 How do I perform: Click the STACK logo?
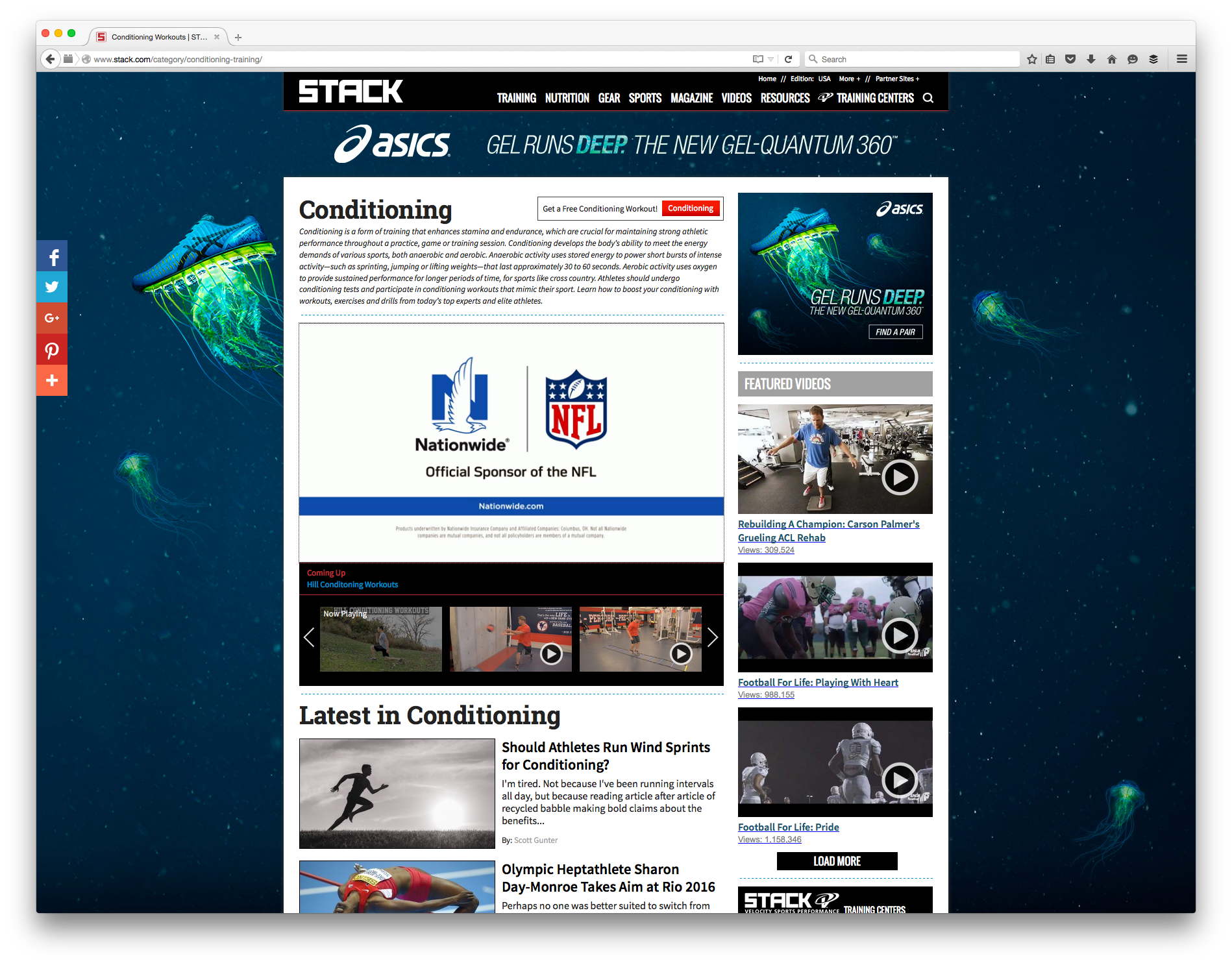(x=351, y=92)
